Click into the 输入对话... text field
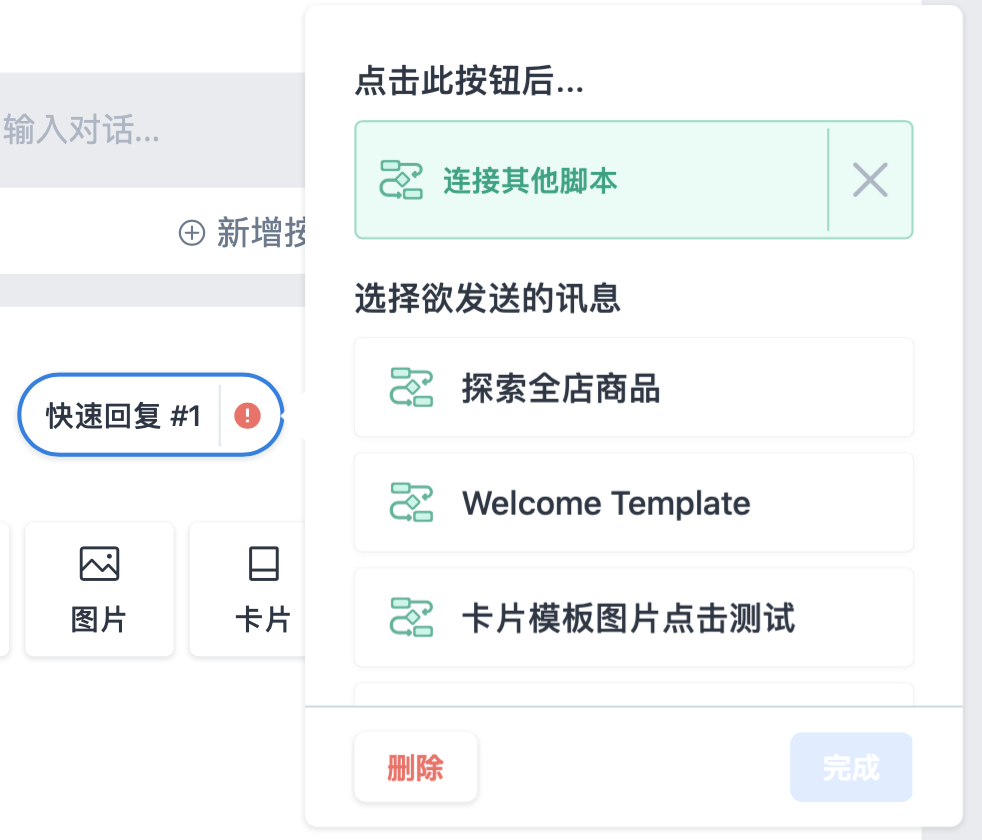 click(x=152, y=130)
